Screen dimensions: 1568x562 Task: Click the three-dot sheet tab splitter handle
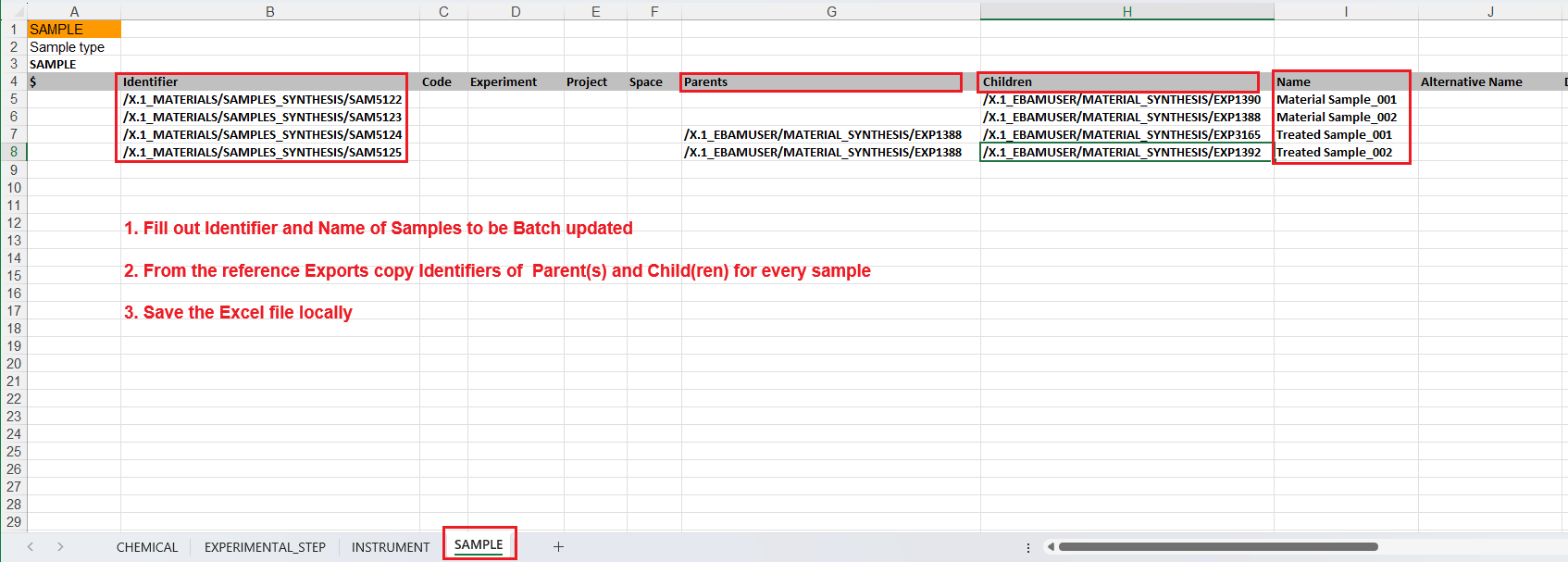(x=1028, y=547)
